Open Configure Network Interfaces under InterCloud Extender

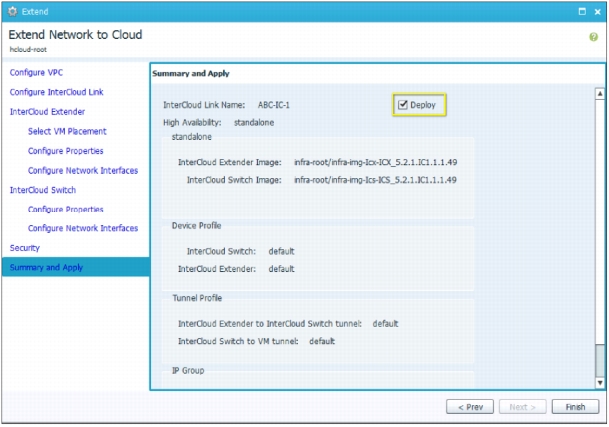83,171
